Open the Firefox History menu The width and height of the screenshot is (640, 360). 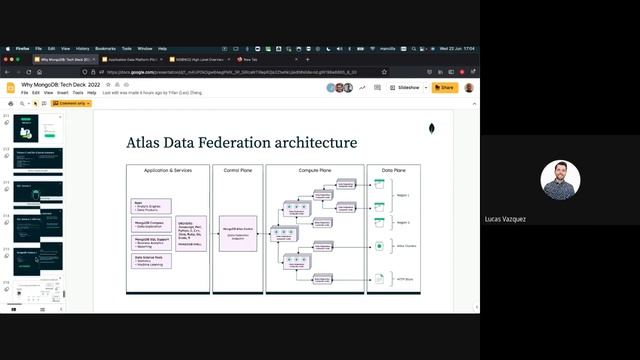point(82,49)
